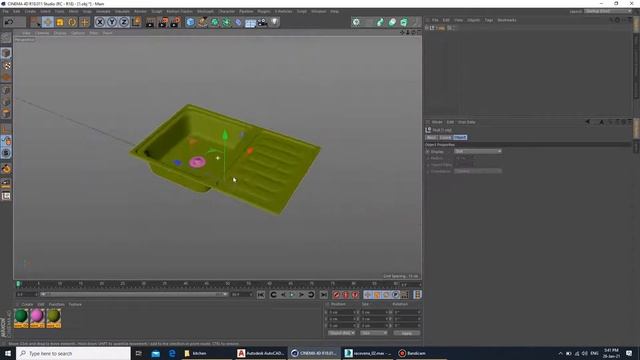Add a Cube primitive object
640x360 pixels.
pos(190,22)
